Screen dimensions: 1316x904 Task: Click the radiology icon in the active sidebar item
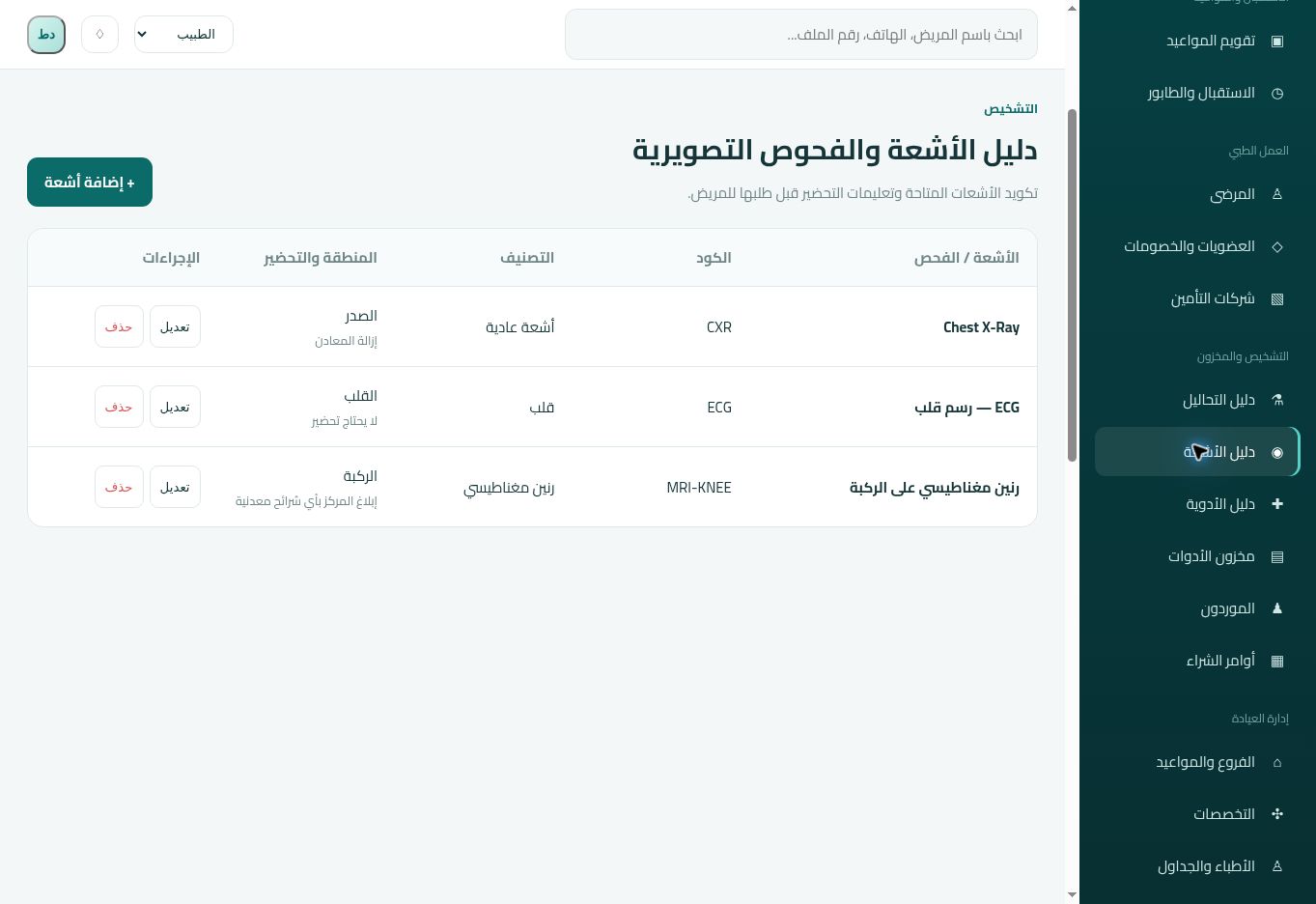[1277, 452]
